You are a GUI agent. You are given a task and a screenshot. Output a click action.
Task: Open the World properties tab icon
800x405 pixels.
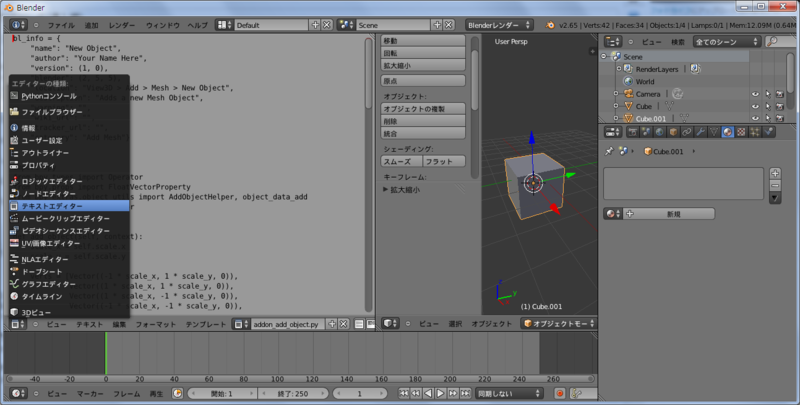coord(660,132)
